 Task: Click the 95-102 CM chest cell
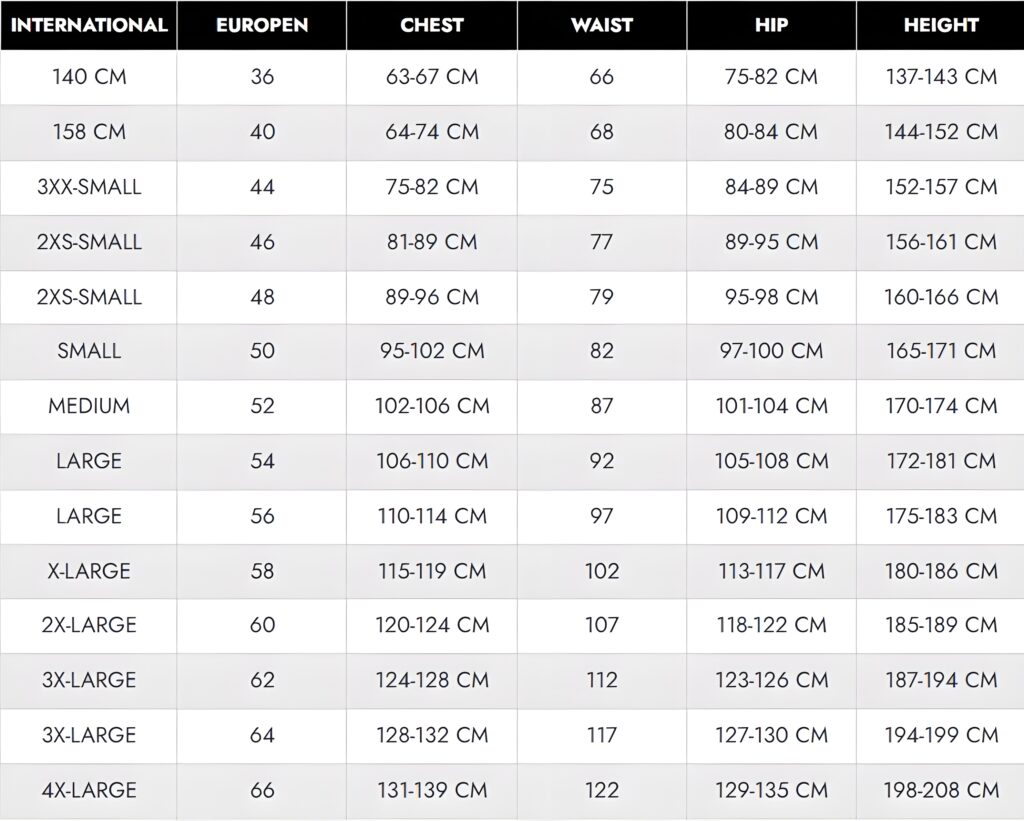(x=432, y=351)
